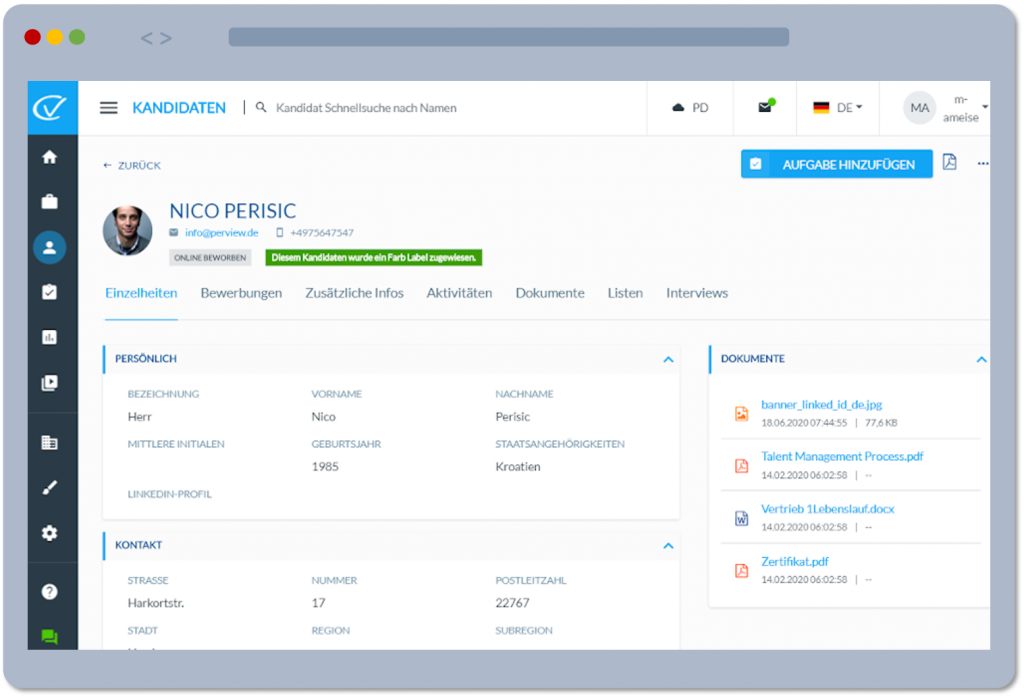This screenshot has height=699, width=1024.
Task: Open the chart reports icon in sidebar
Action: [x=49, y=337]
